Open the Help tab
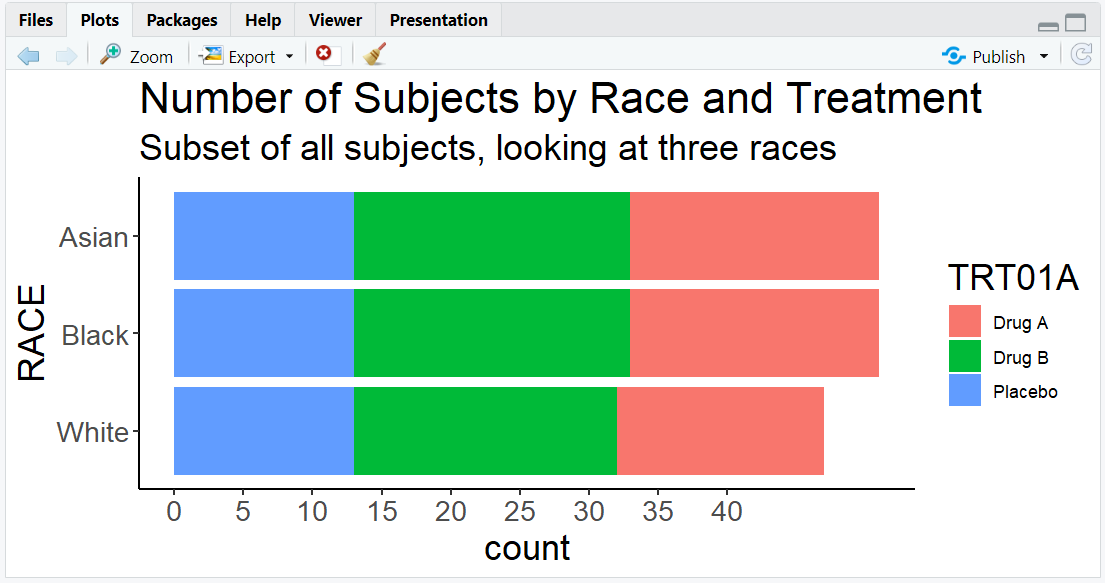 (x=262, y=20)
